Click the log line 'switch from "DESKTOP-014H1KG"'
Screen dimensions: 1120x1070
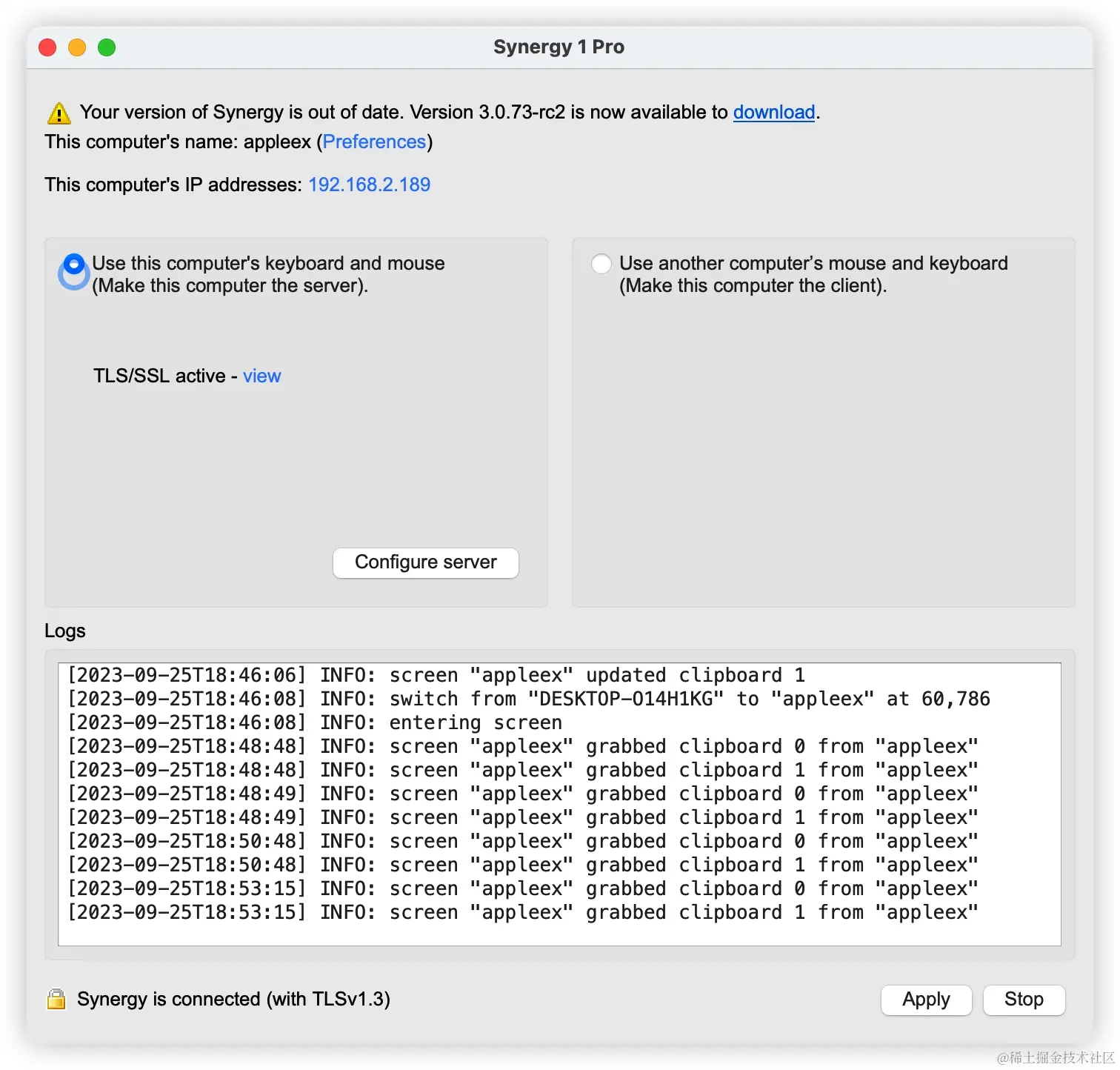[x=529, y=699]
